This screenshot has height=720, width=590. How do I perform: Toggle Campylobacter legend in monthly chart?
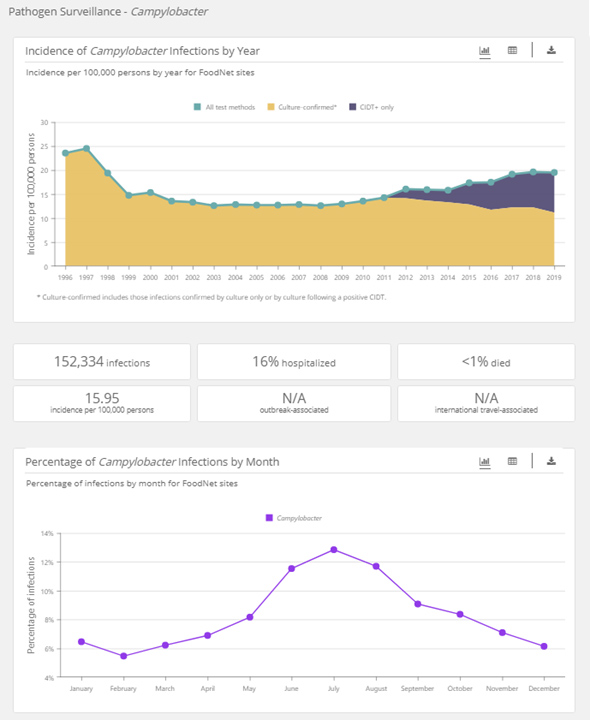tap(294, 518)
